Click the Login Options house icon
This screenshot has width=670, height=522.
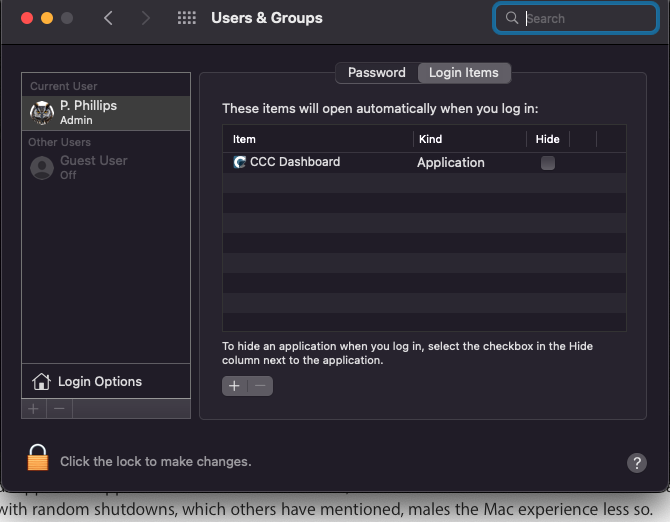click(41, 381)
